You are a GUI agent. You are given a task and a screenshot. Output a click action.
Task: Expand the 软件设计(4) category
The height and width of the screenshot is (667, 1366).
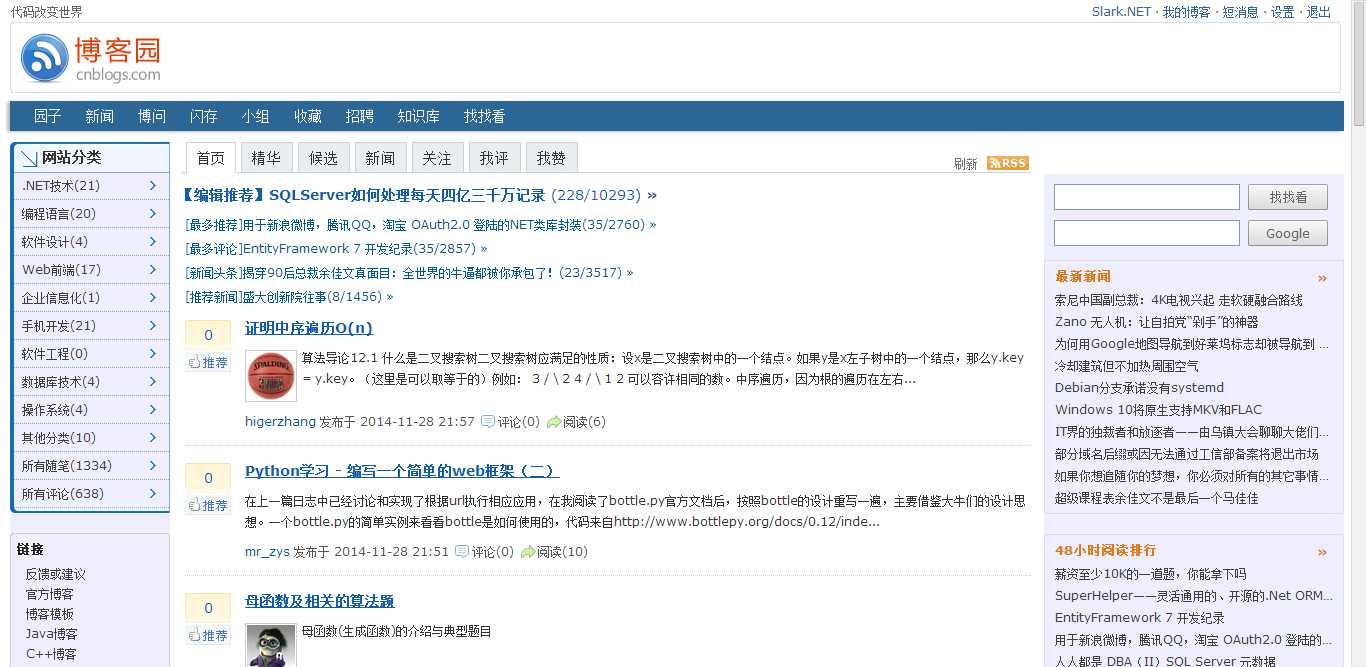(90, 242)
